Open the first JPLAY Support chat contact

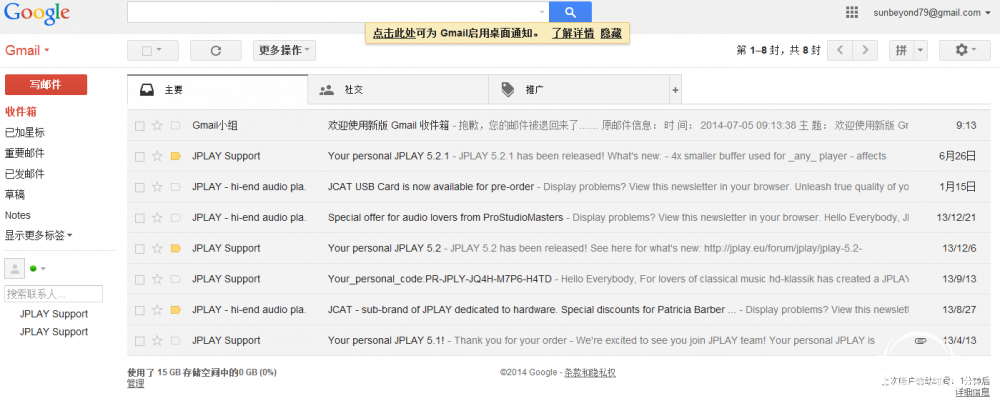coord(54,314)
